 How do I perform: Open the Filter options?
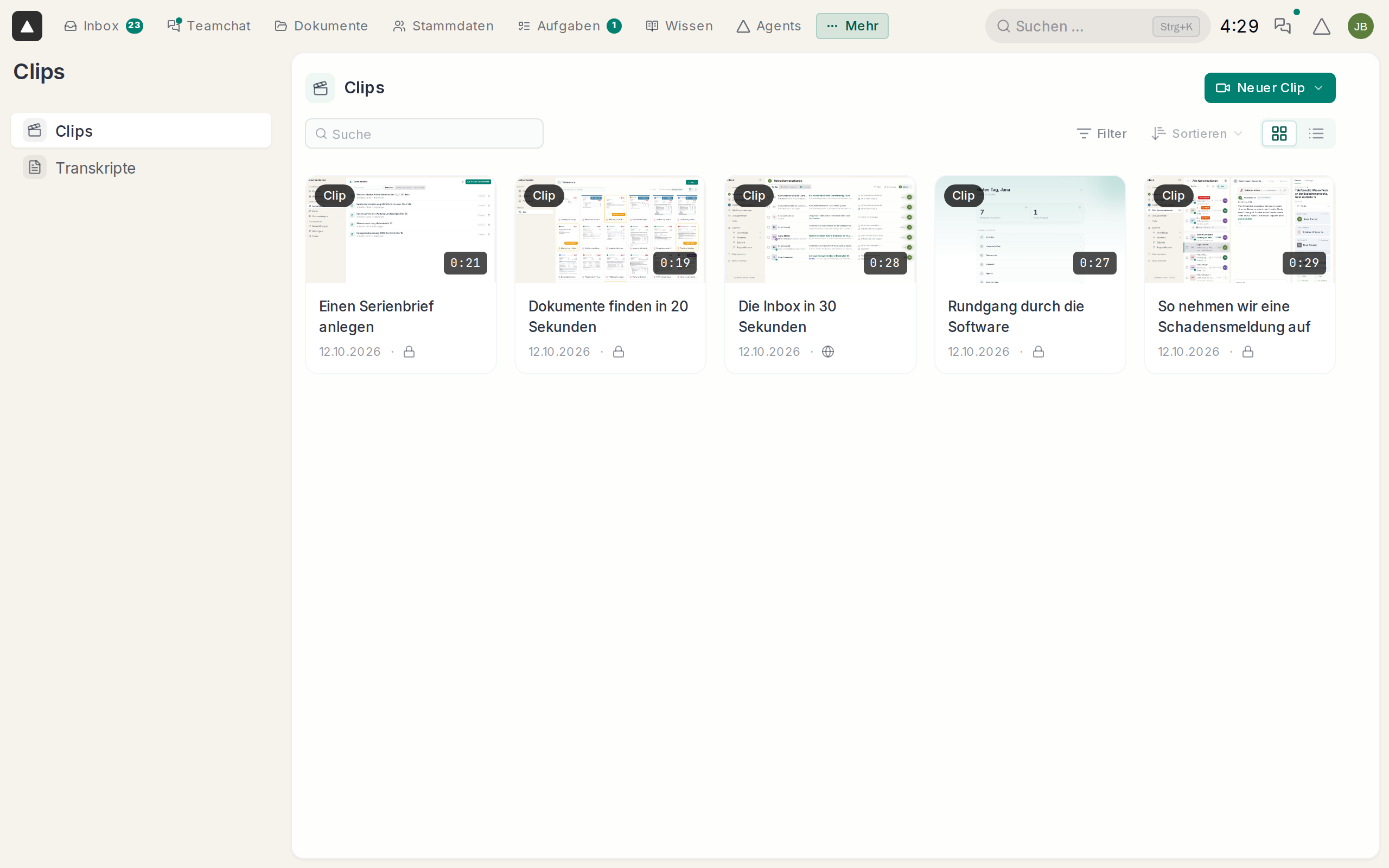1101,134
